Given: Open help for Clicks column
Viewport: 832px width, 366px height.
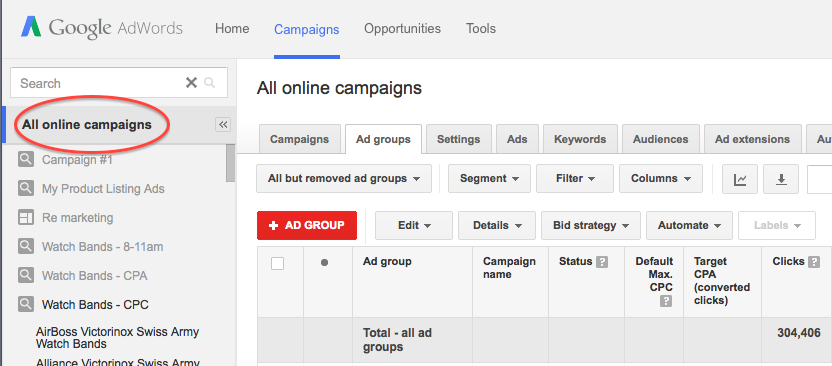Looking at the screenshot, I should point(814,262).
